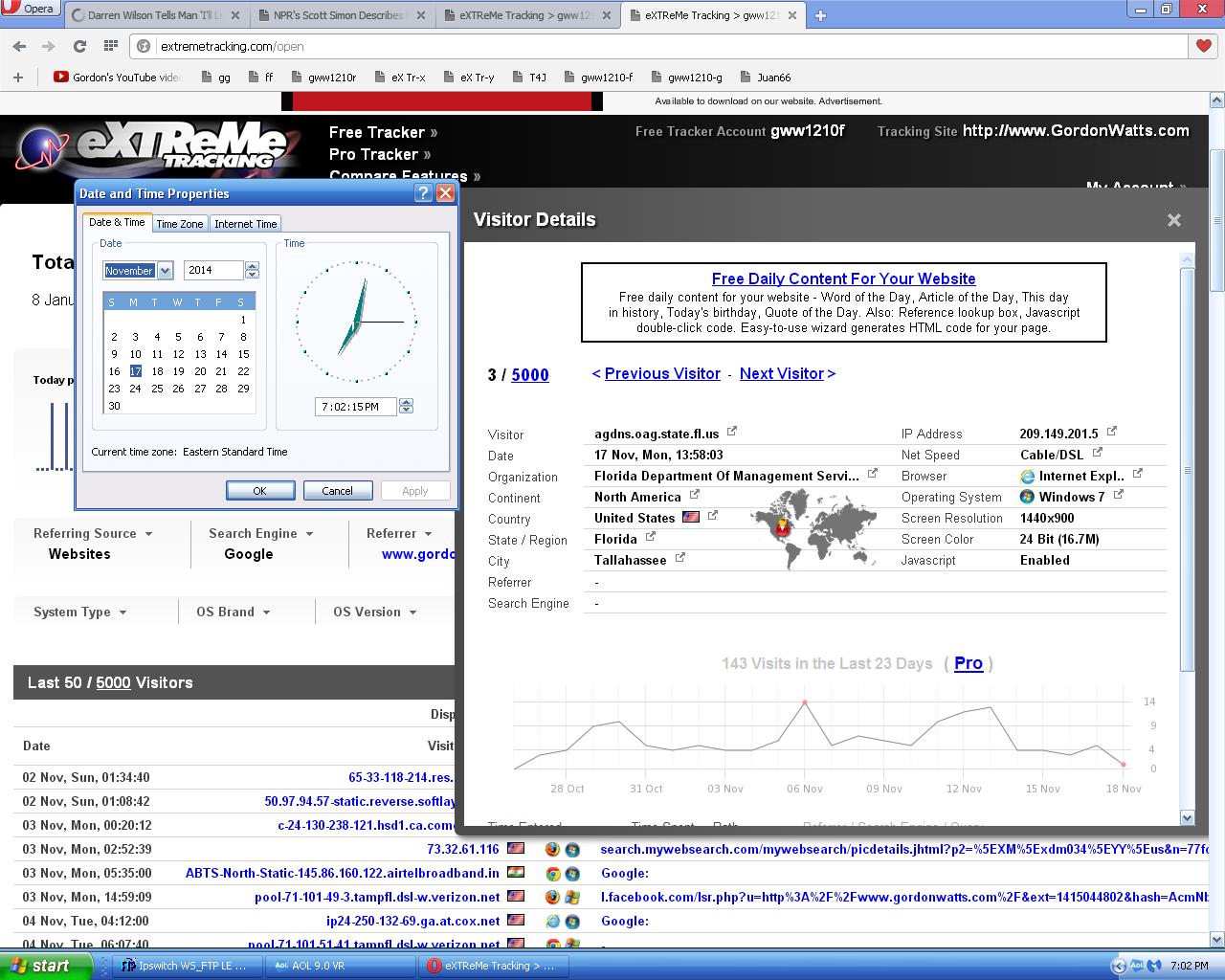Switch to Internet Time tab
Viewport: 1225px width, 980px height.
tap(246, 224)
